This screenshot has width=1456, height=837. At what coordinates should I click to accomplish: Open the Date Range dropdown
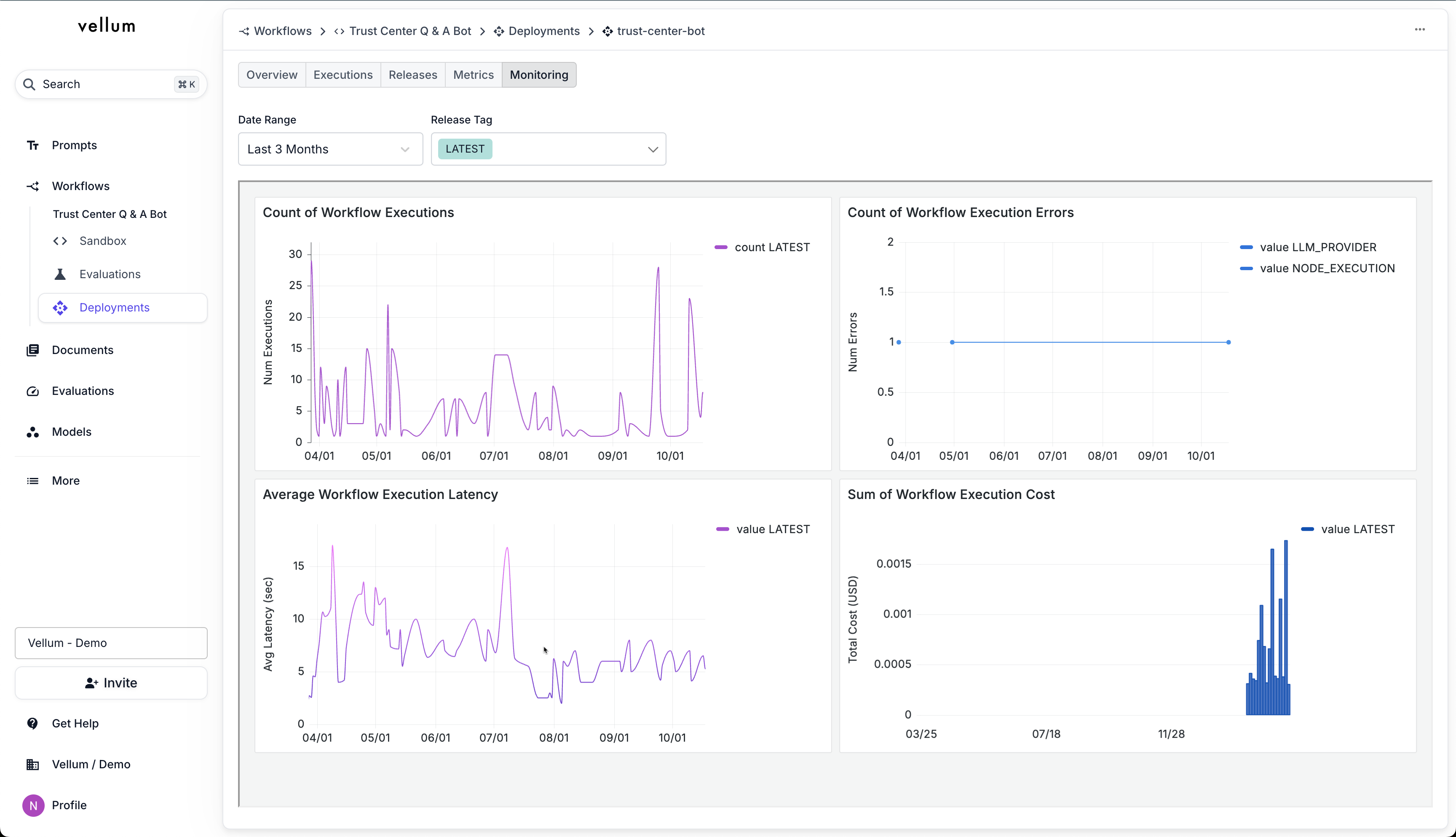pyautogui.click(x=330, y=150)
